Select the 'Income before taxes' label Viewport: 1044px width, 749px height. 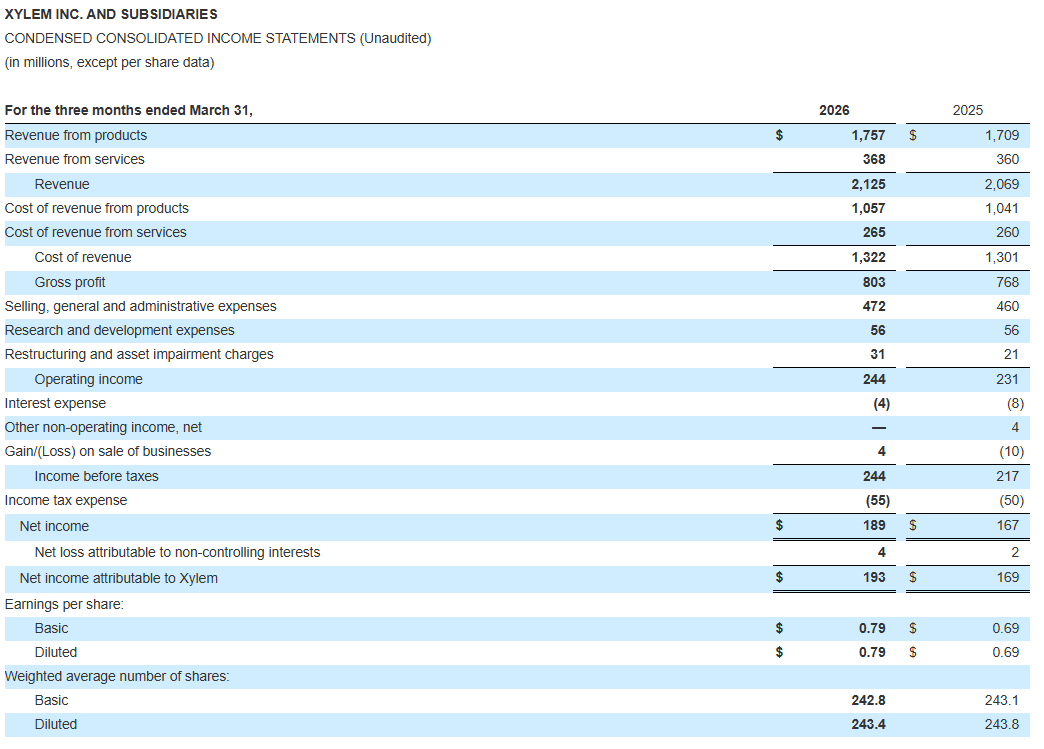click(x=97, y=477)
